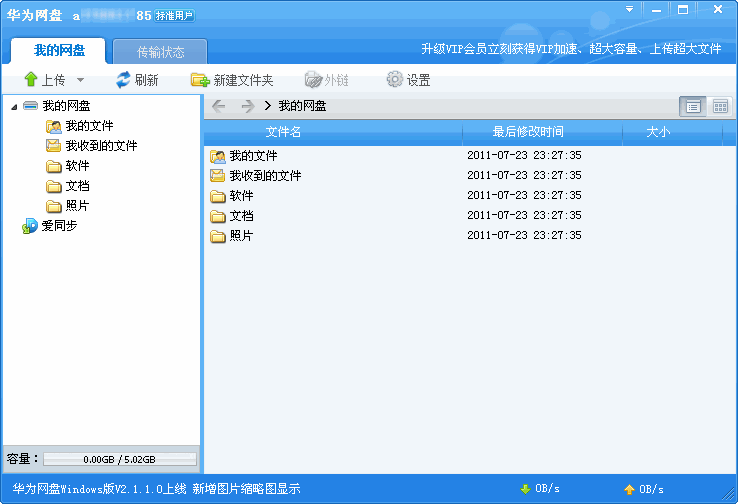Click the 照片 folder icon in sidebar
738x504 pixels.
(54, 206)
